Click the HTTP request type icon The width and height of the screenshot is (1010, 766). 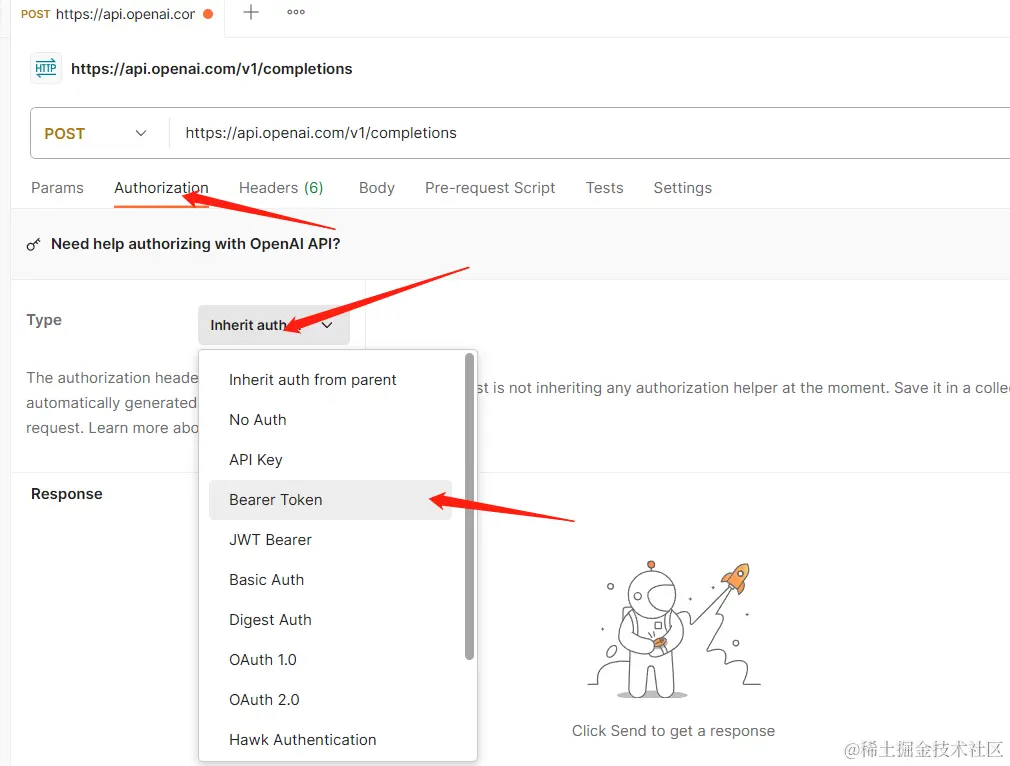[46, 68]
